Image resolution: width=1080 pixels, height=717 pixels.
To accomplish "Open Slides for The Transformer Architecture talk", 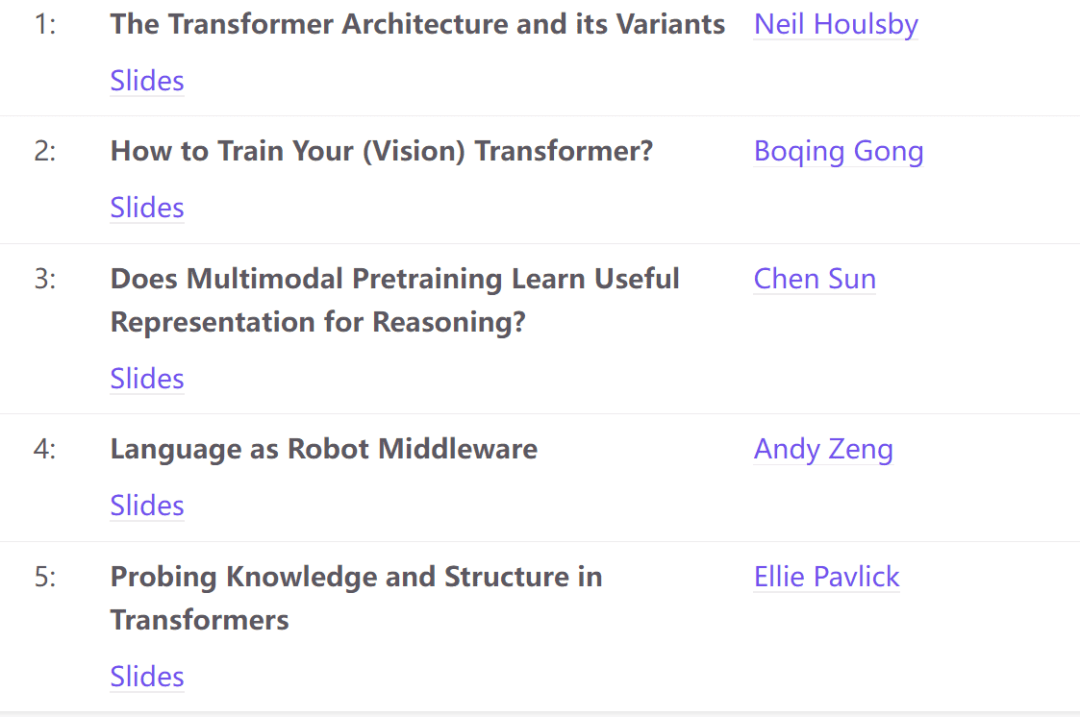I will point(146,81).
